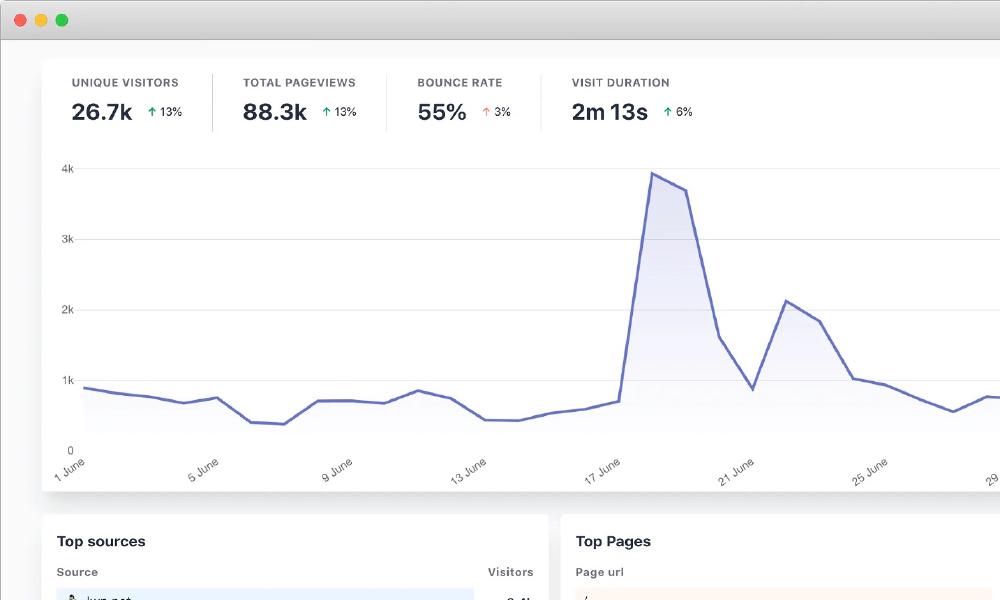Click the Top Pages heading
1000x600 pixels.
[x=613, y=541]
